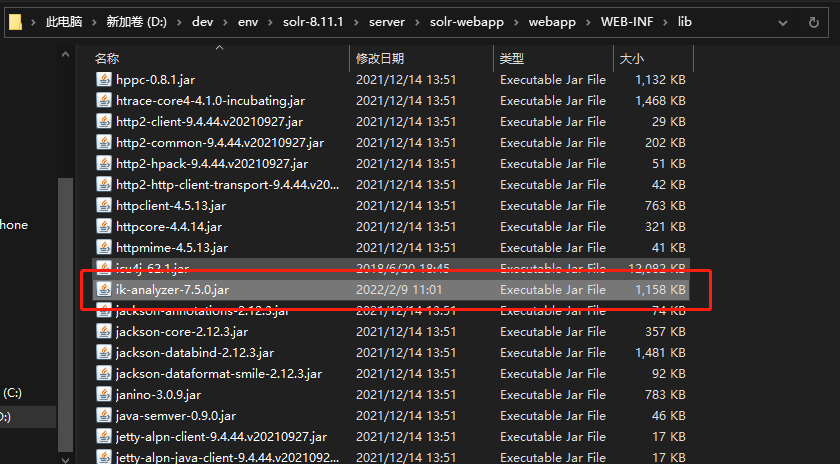
Task: Click the jar icon of janino-3.0.9.jar
Action: tap(103, 394)
